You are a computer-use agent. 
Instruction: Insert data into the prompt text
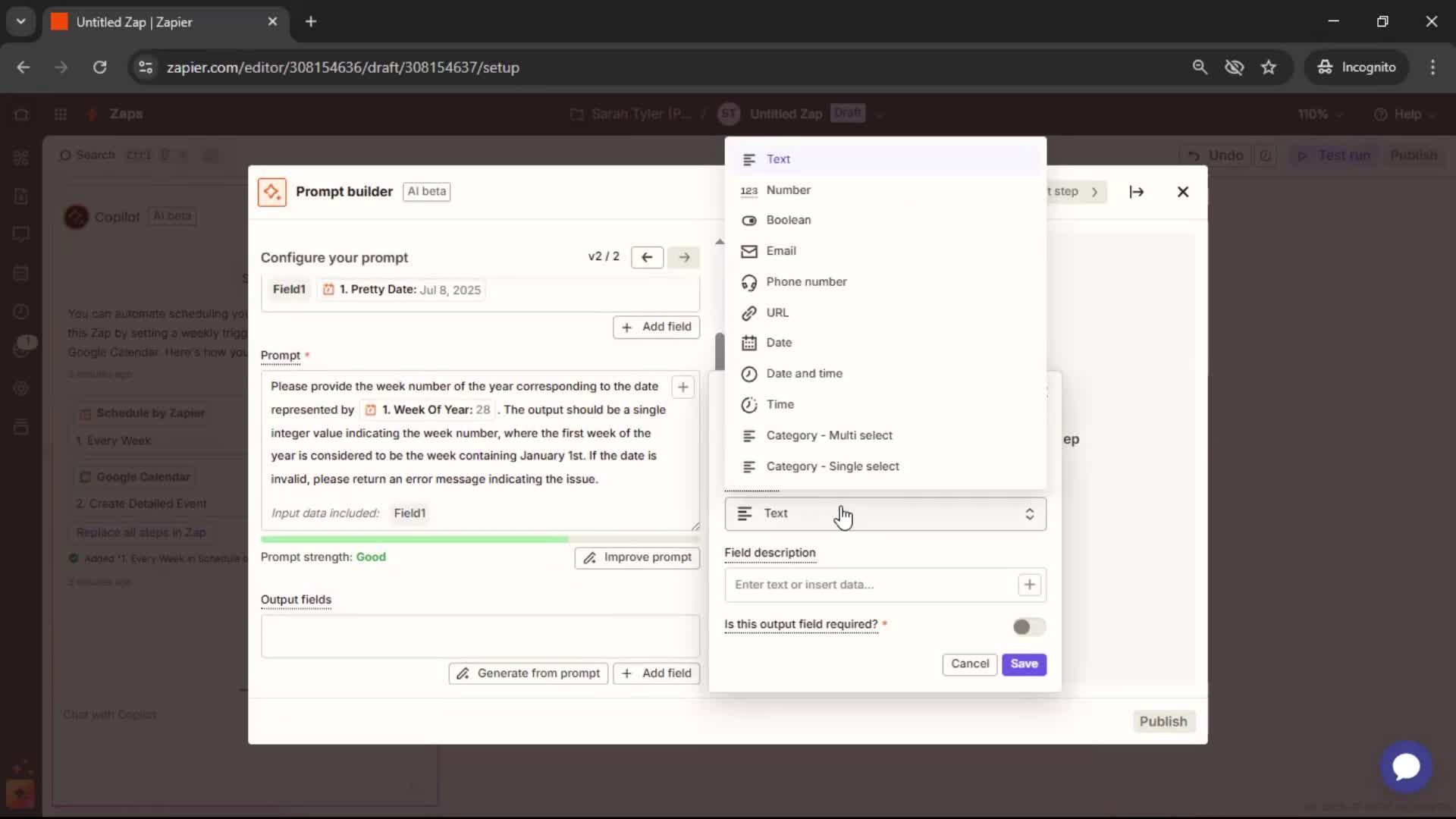pyautogui.click(x=683, y=387)
